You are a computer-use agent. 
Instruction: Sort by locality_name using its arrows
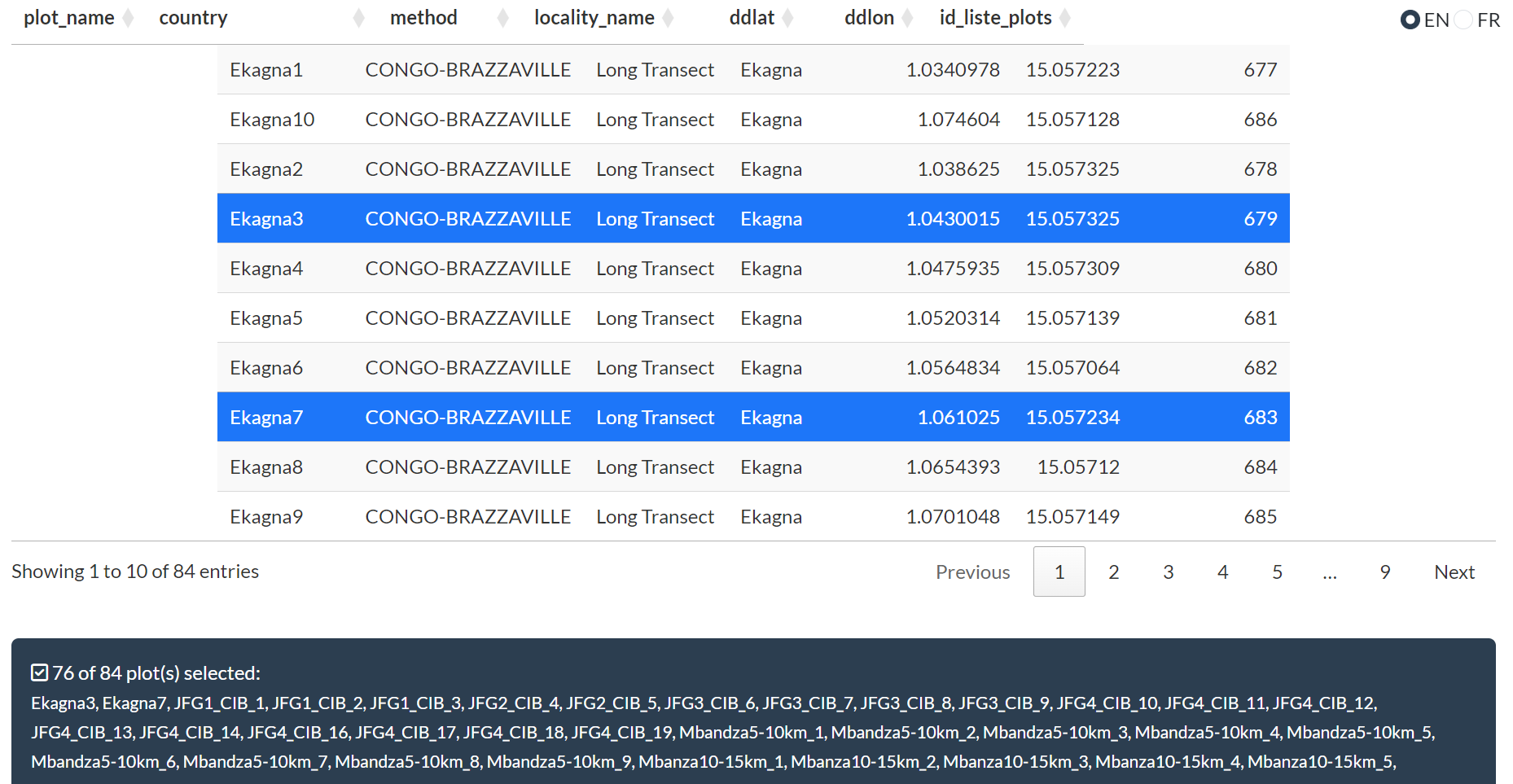(x=668, y=18)
